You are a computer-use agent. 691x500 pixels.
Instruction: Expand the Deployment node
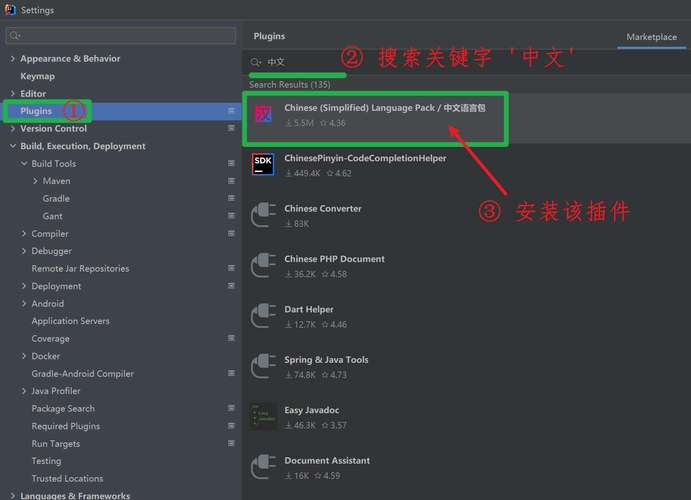click(24, 286)
